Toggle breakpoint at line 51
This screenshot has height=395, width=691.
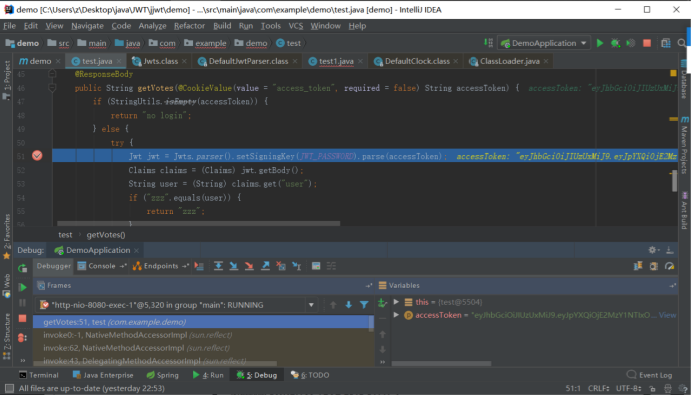pos(37,155)
